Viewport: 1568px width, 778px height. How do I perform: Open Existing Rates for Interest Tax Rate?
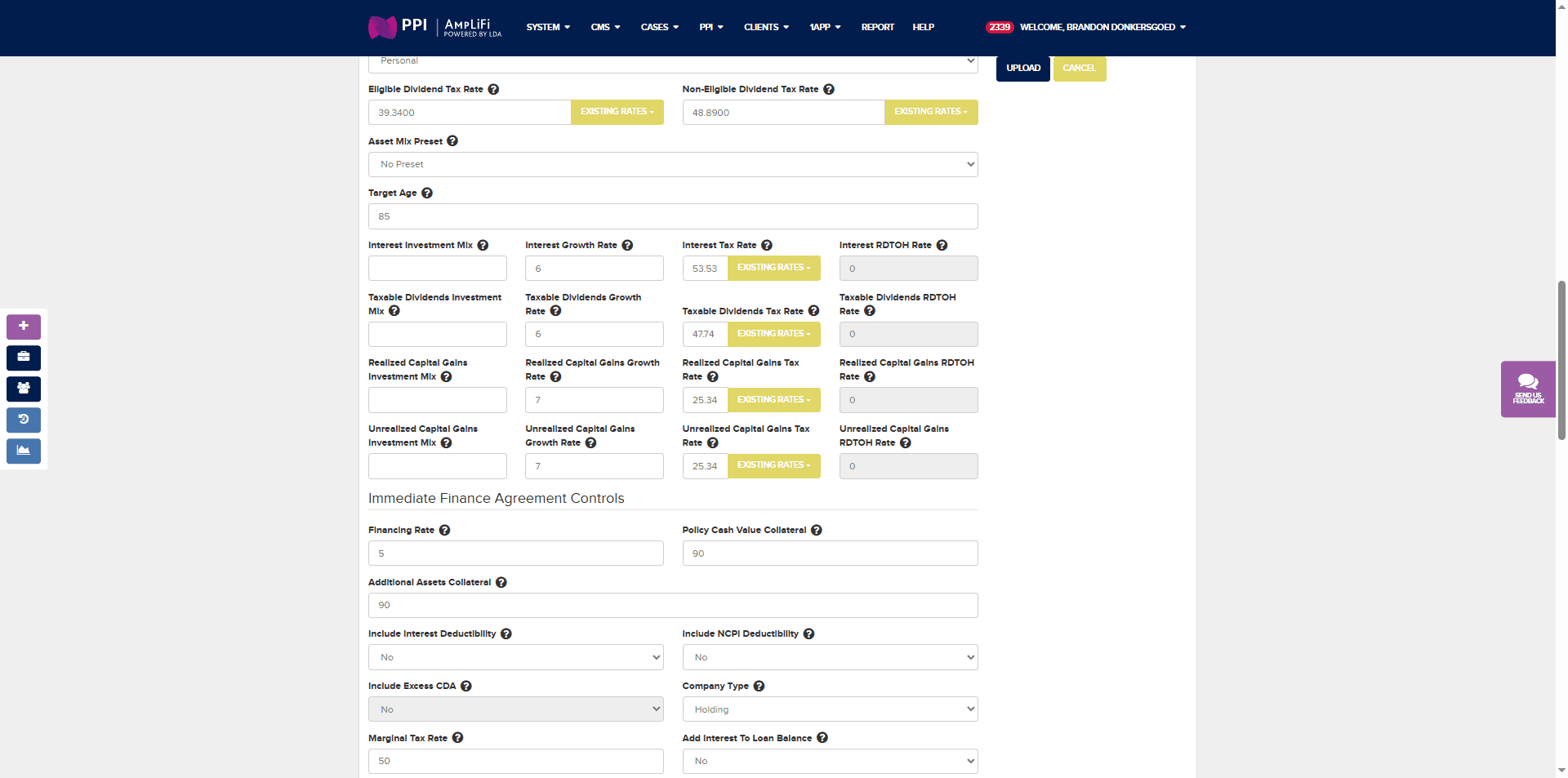pyautogui.click(x=774, y=268)
